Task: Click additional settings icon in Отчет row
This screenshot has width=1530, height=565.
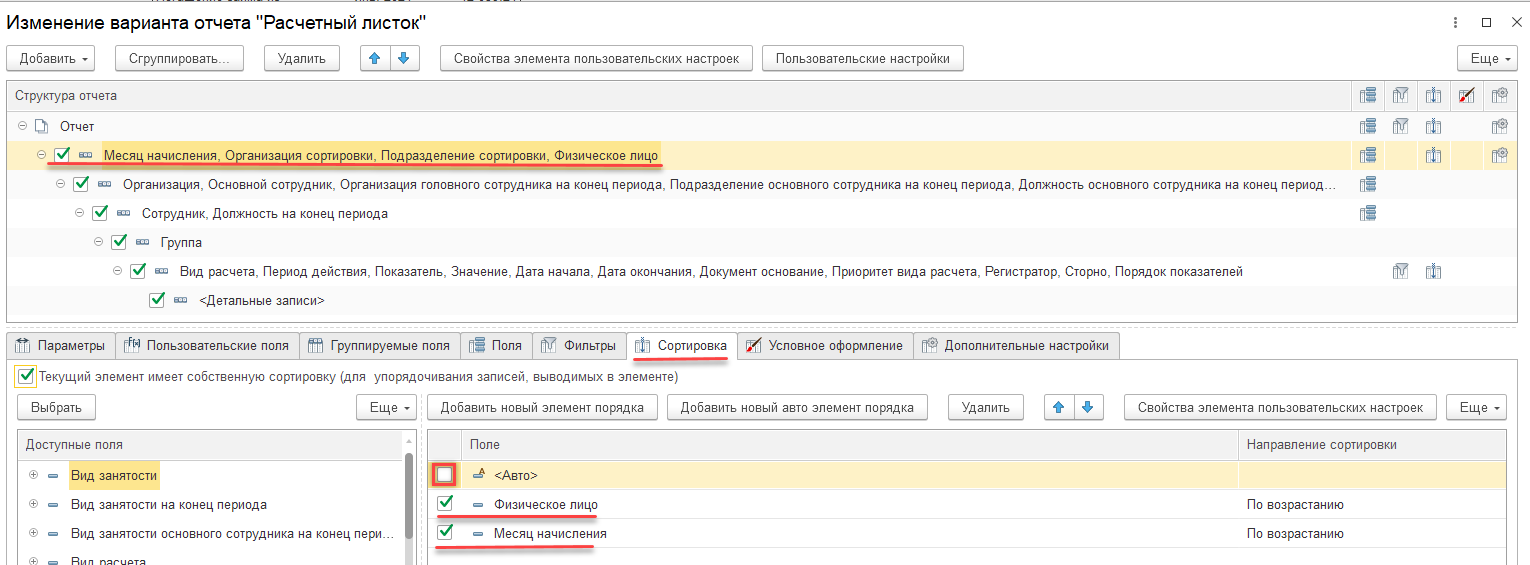Action: pyautogui.click(x=1499, y=127)
